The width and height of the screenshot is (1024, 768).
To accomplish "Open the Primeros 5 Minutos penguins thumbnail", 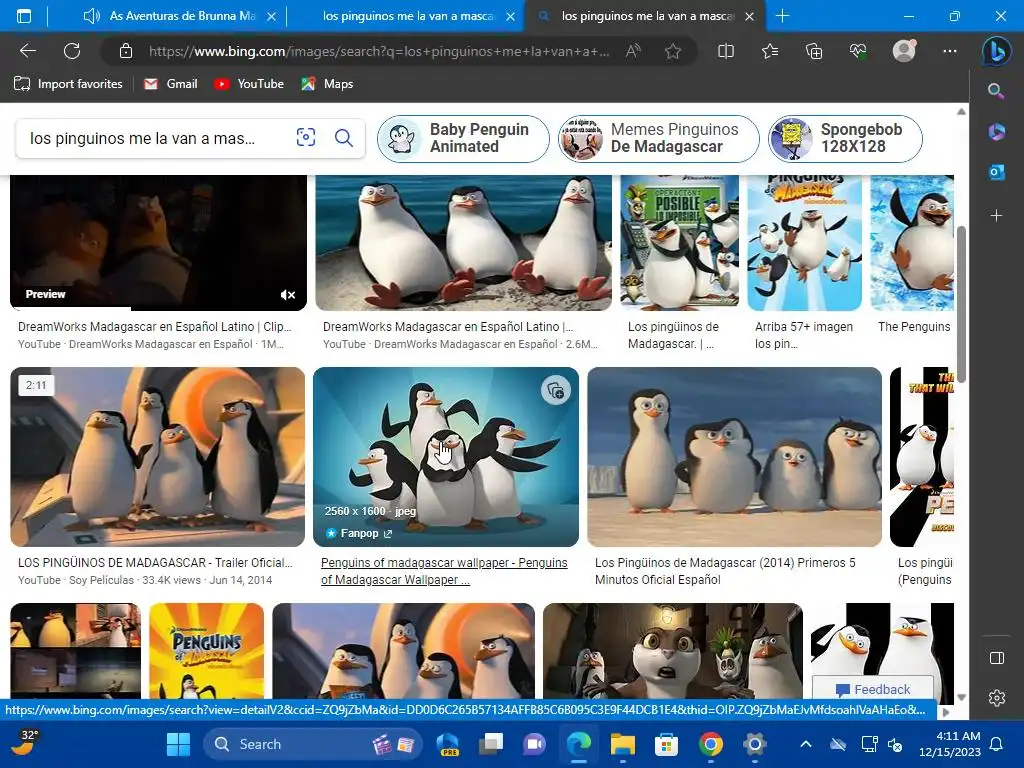I will [735, 456].
